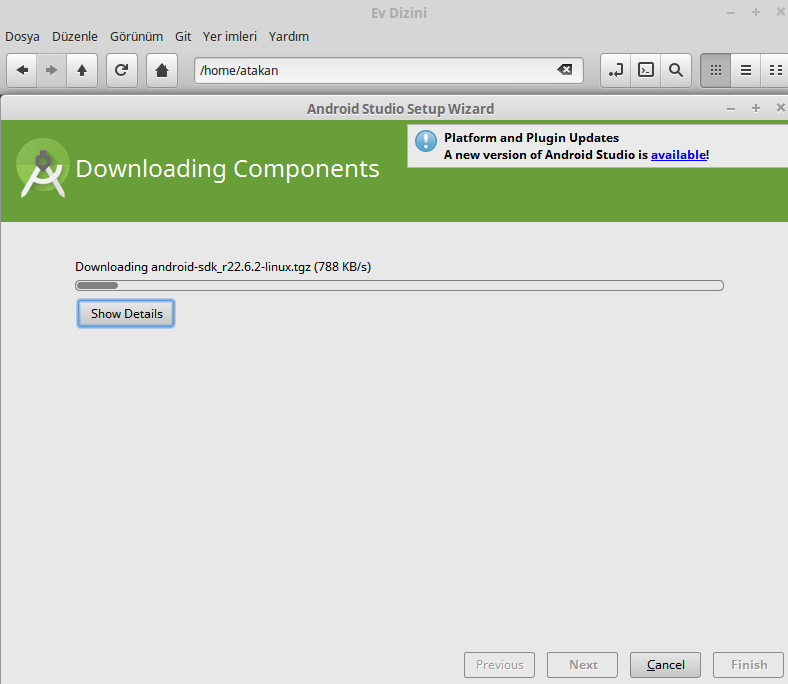Image resolution: width=788 pixels, height=684 pixels.
Task: Open the Dosya menu
Action: click(x=22, y=37)
